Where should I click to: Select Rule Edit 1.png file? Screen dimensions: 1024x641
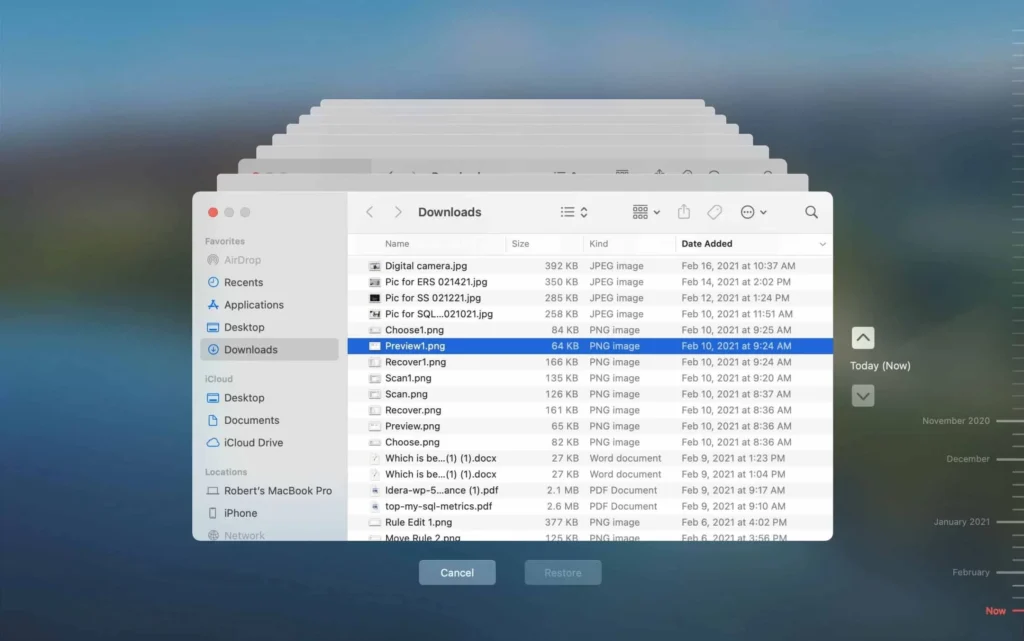590,522
